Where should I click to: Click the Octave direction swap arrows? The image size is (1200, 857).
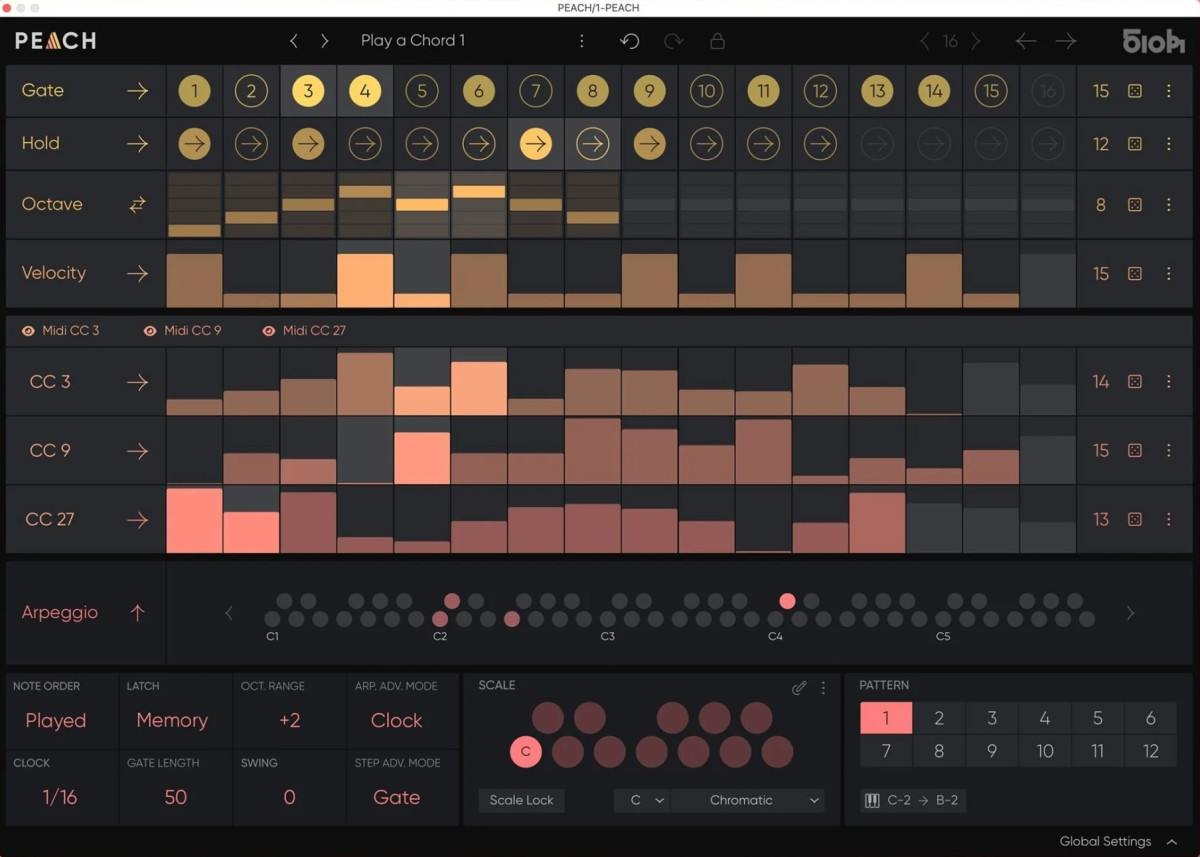click(x=137, y=204)
